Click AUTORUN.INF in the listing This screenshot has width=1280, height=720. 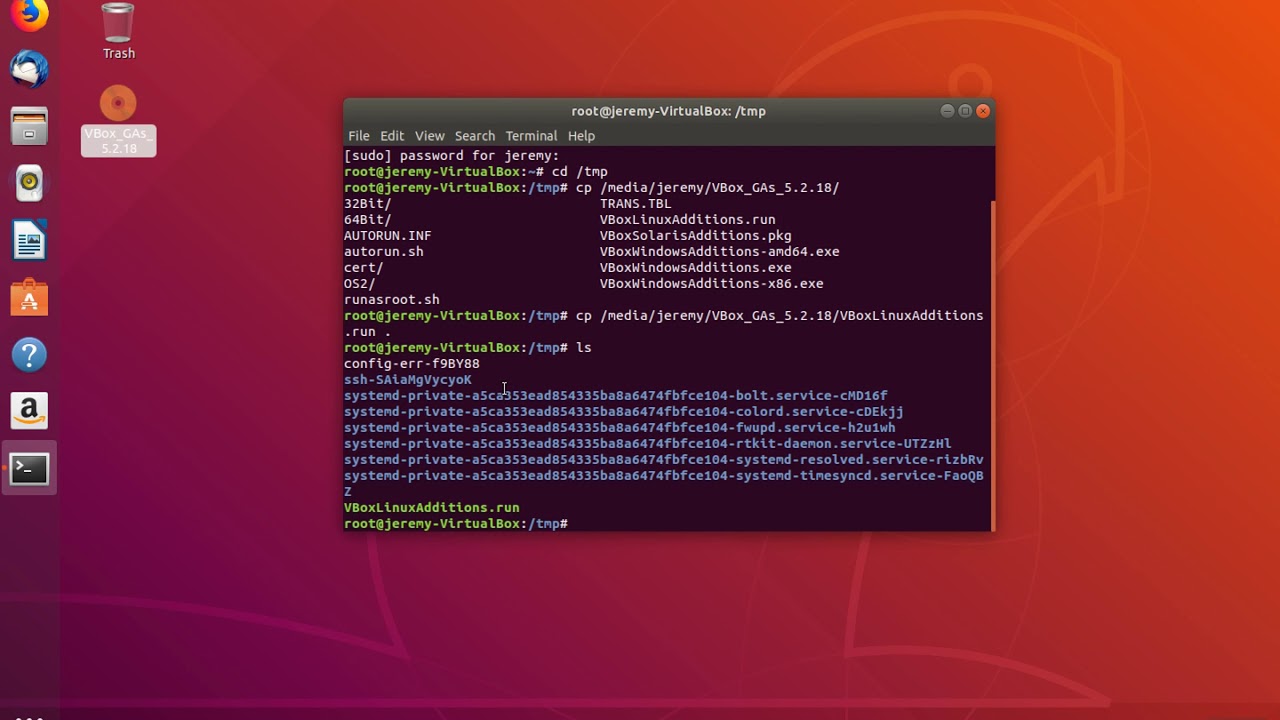tap(388, 236)
